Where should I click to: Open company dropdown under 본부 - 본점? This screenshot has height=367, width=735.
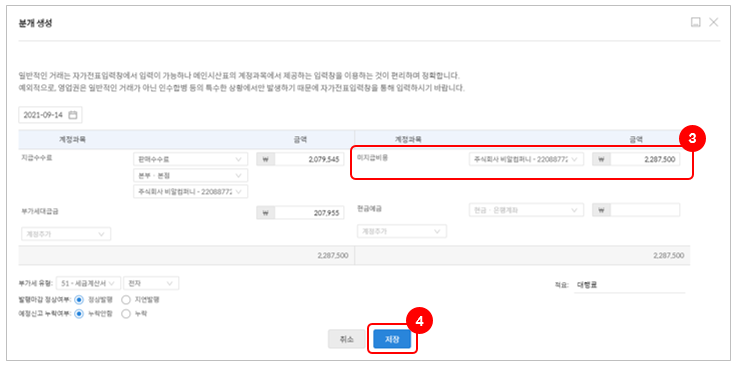click(x=190, y=192)
